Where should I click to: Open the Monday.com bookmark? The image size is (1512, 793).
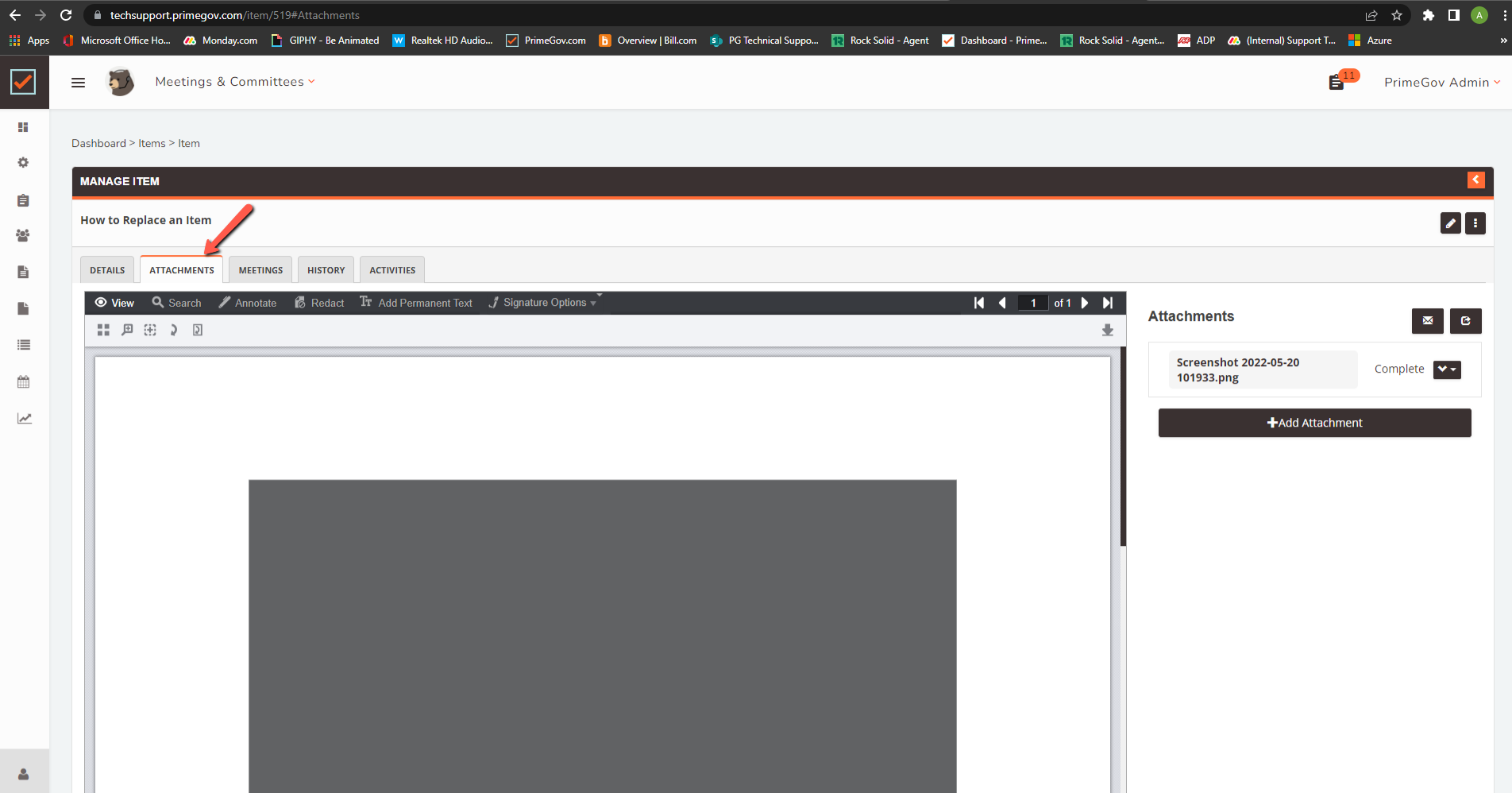tap(221, 41)
